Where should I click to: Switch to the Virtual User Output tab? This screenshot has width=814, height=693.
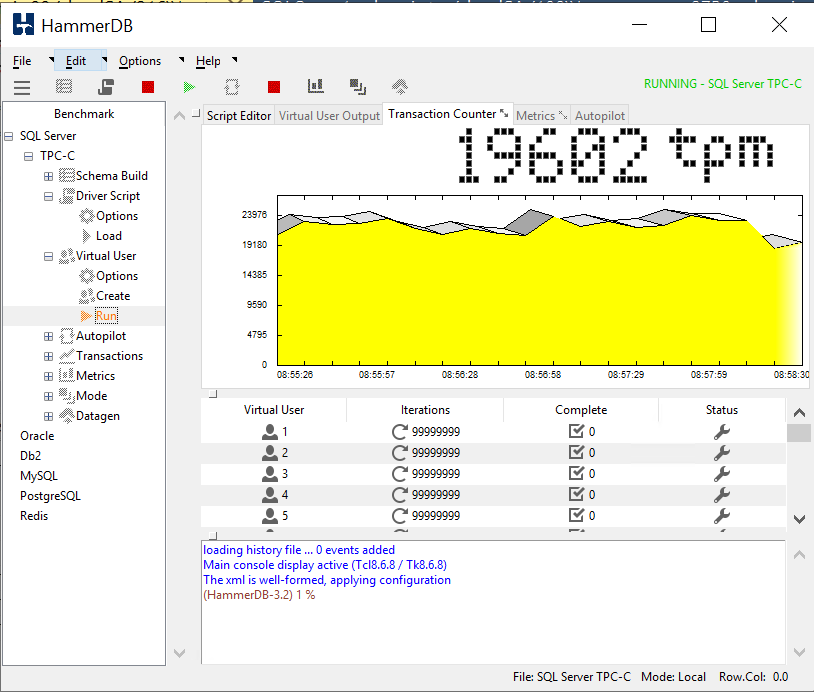coord(329,116)
